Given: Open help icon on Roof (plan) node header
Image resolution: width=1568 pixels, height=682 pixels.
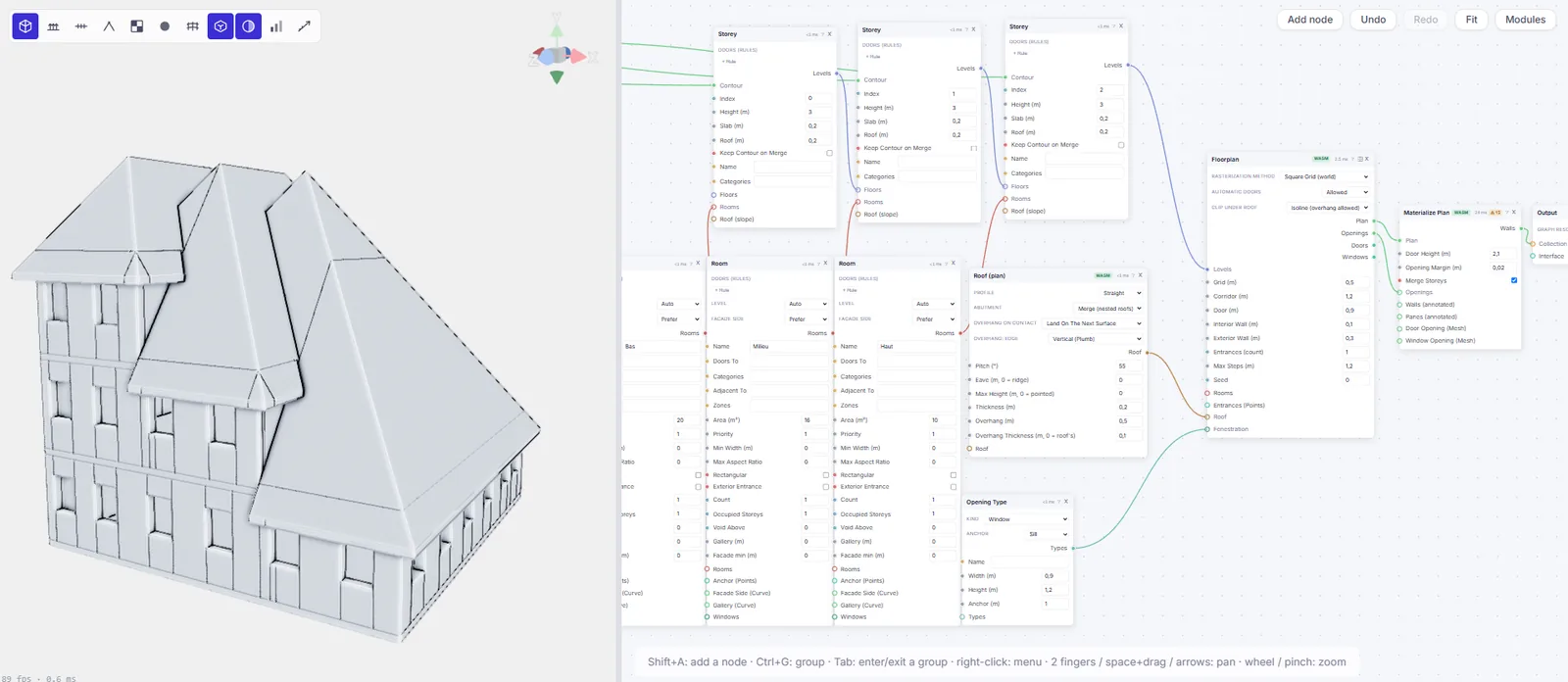Looking at the screenshot, I should [x=1133, y=275].
